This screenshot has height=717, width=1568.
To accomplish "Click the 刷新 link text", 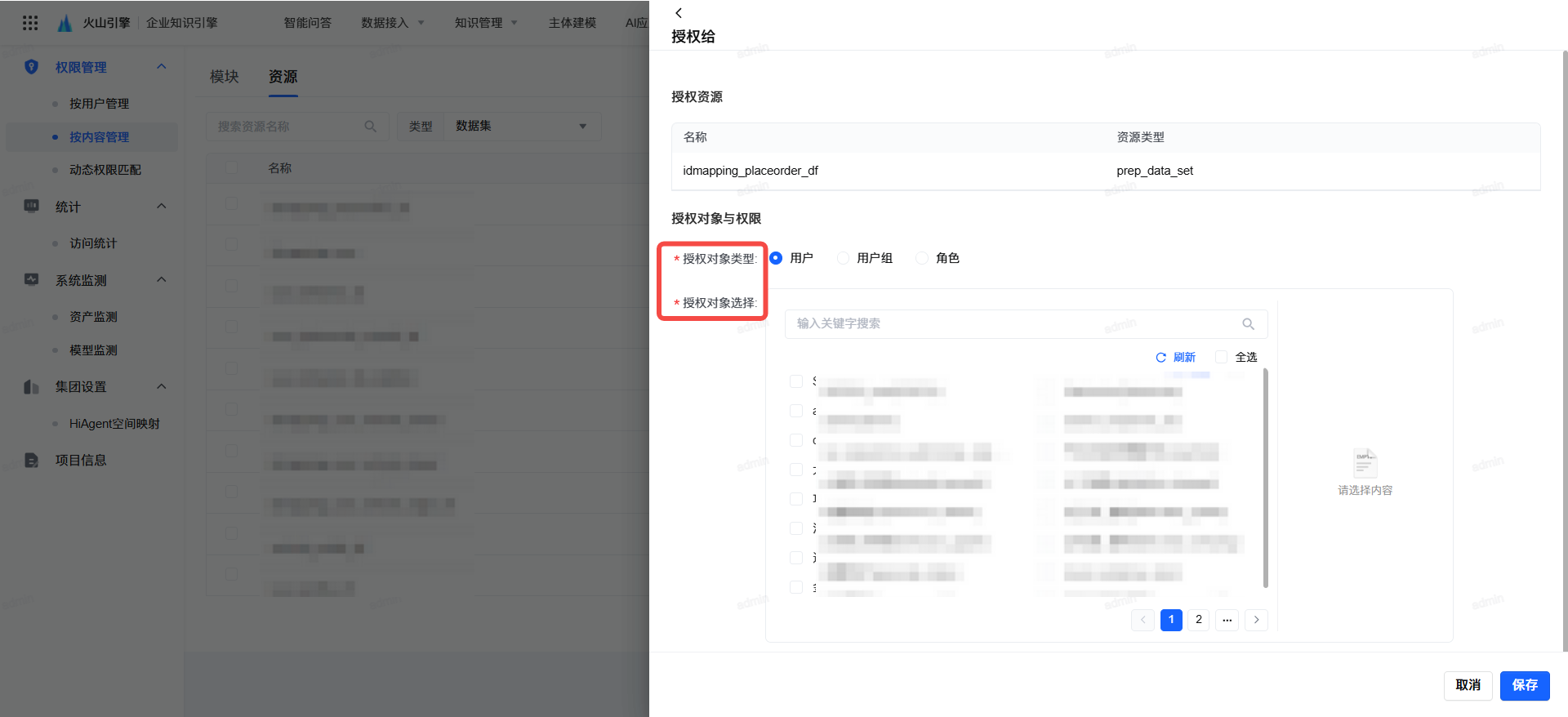I will [1184, 358].
